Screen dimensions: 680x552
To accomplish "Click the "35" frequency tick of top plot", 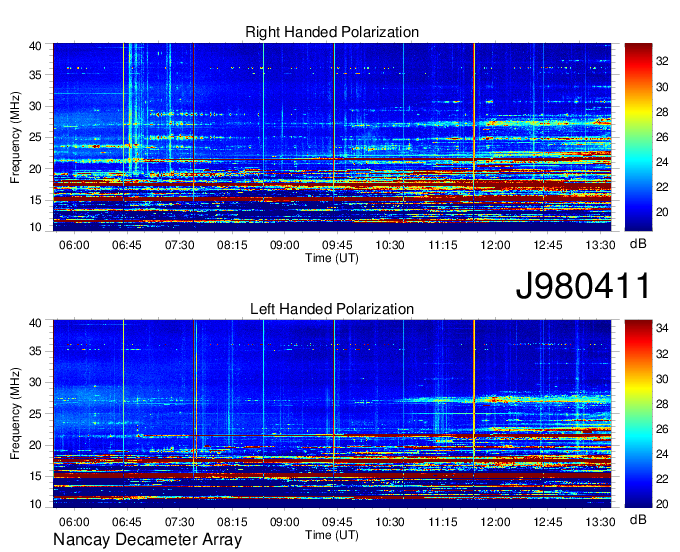I will pyautogui.click(x=36, y=75).
